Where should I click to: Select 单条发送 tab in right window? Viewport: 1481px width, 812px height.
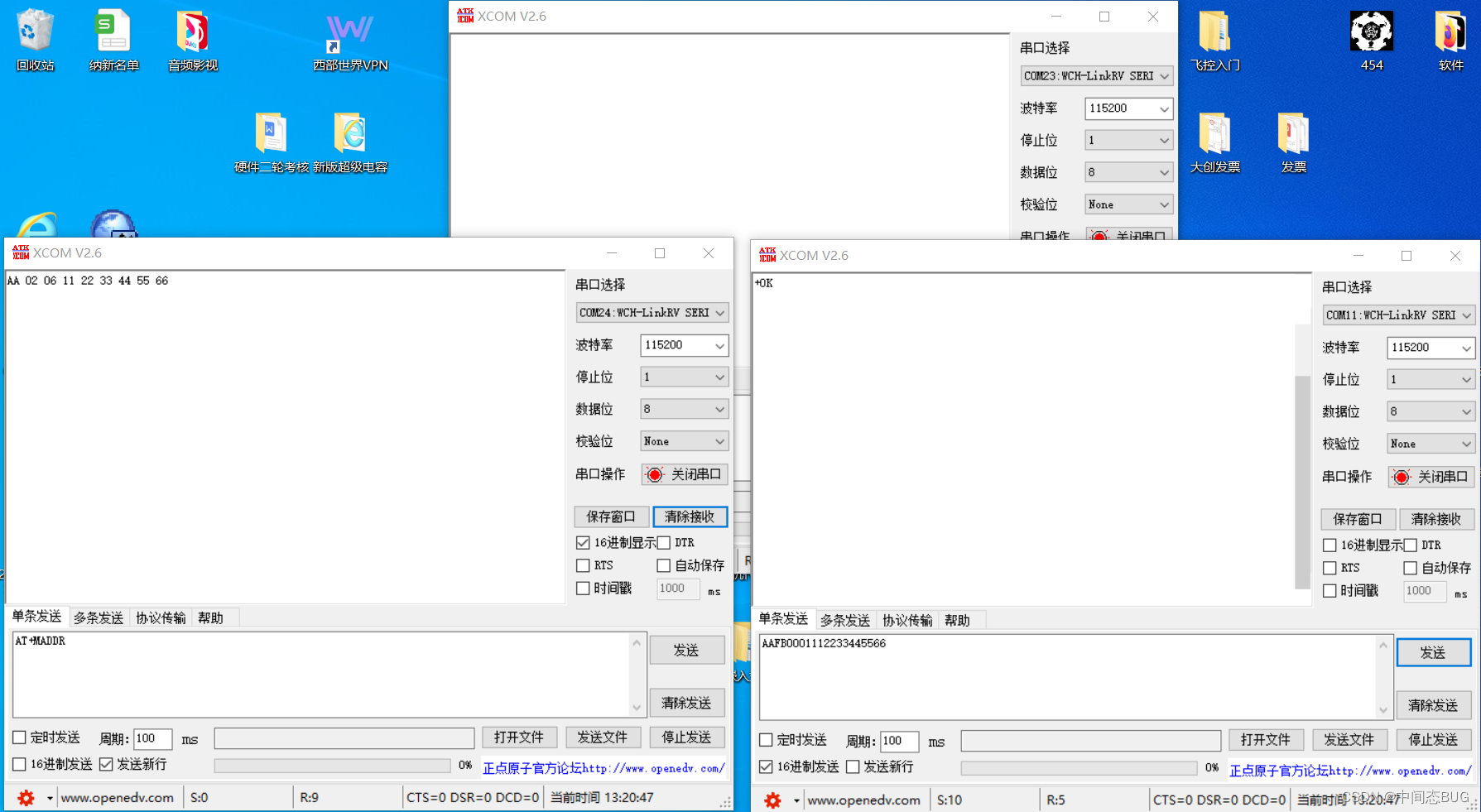pos(783,619)
